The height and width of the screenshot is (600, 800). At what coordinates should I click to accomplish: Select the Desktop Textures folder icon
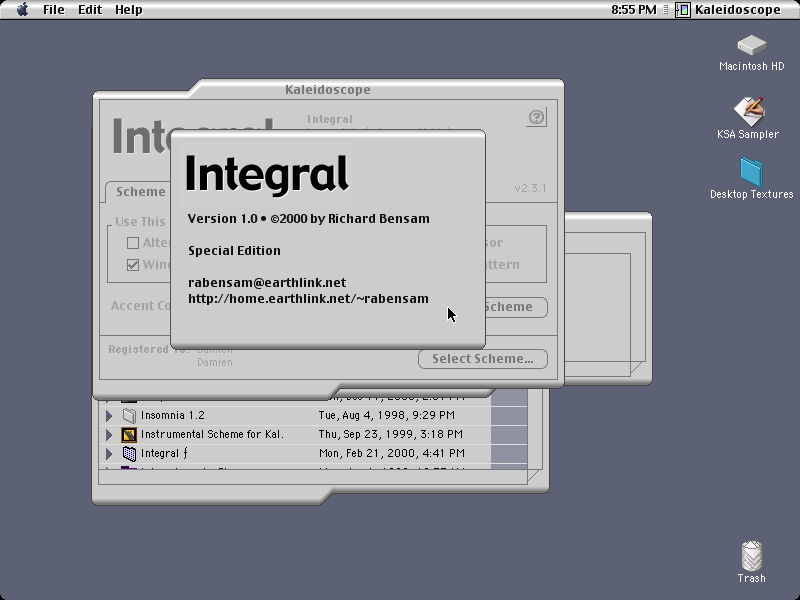pos(752,172)
